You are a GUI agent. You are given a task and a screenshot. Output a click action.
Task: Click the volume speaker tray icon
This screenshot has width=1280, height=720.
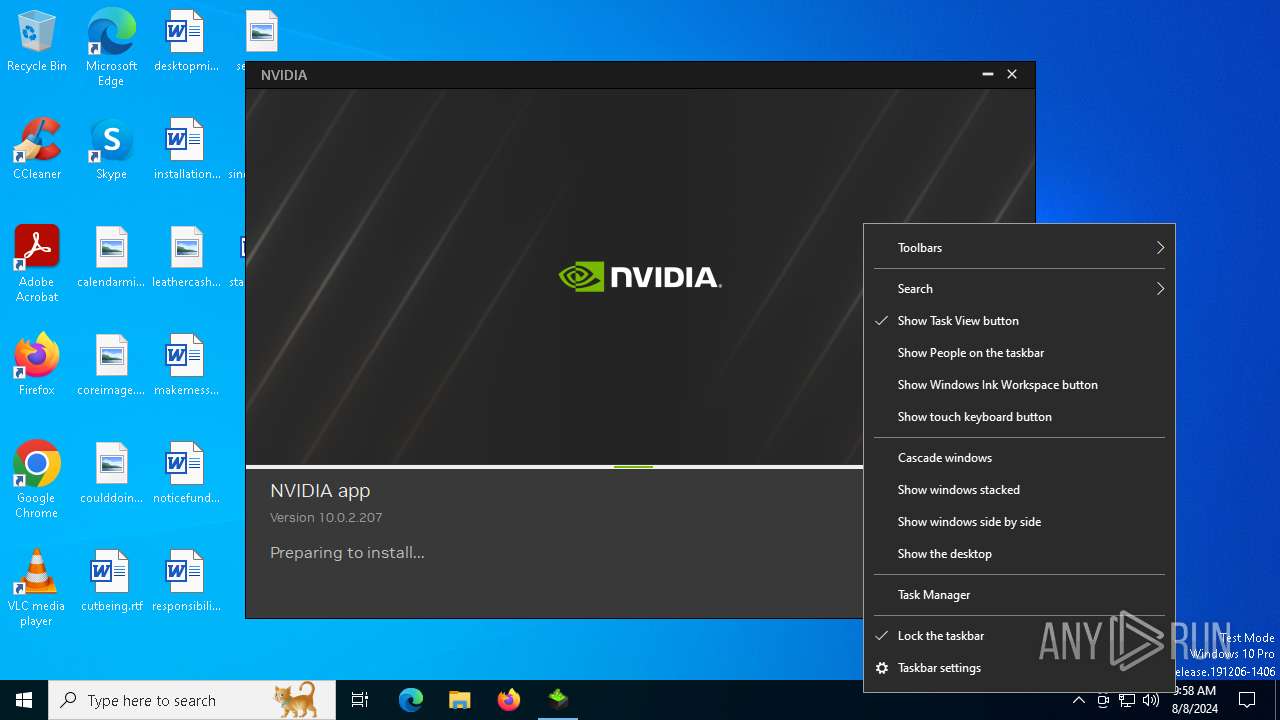pos(1151,700)
